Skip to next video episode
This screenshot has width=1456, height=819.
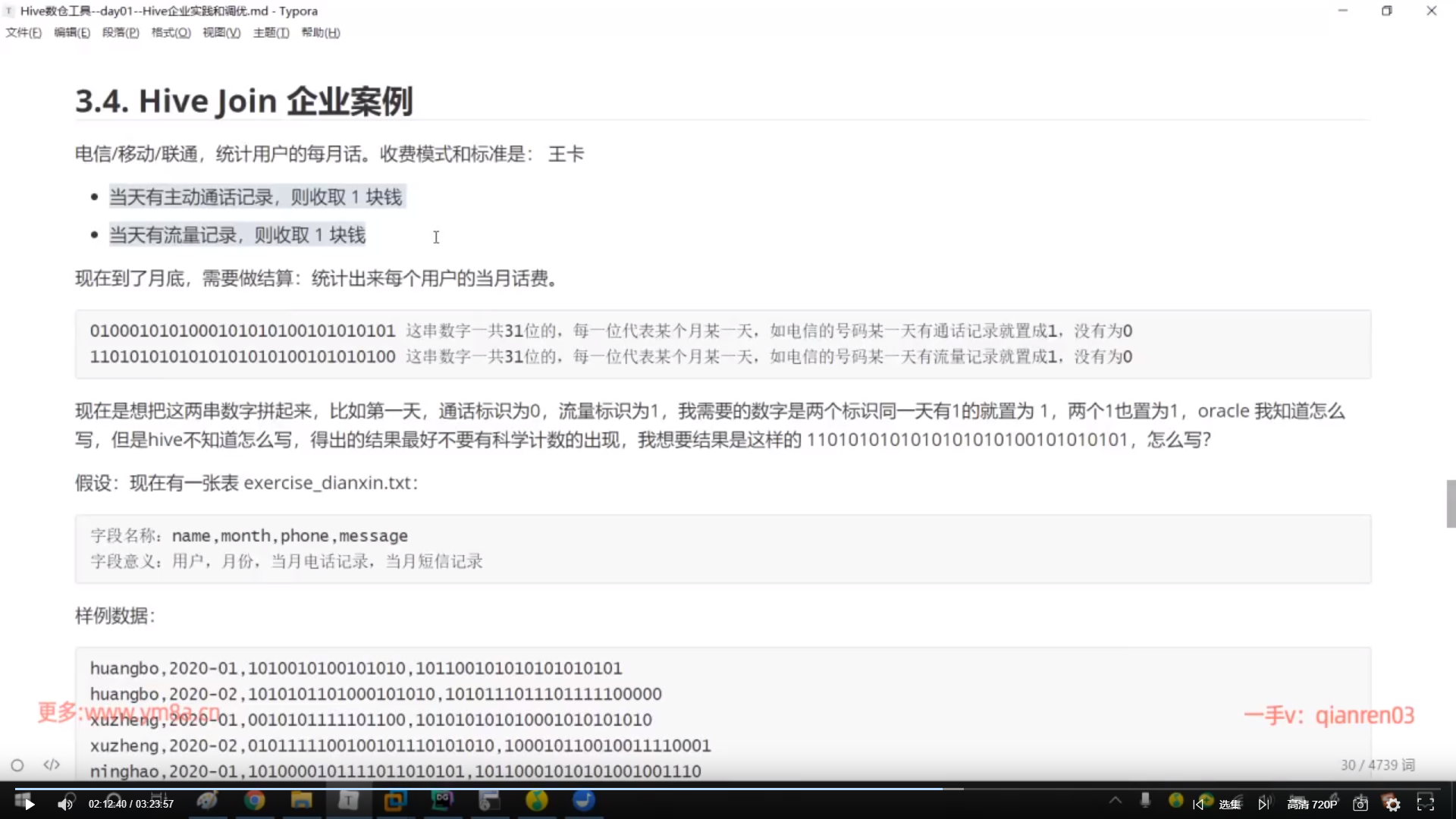[1263, 805]
